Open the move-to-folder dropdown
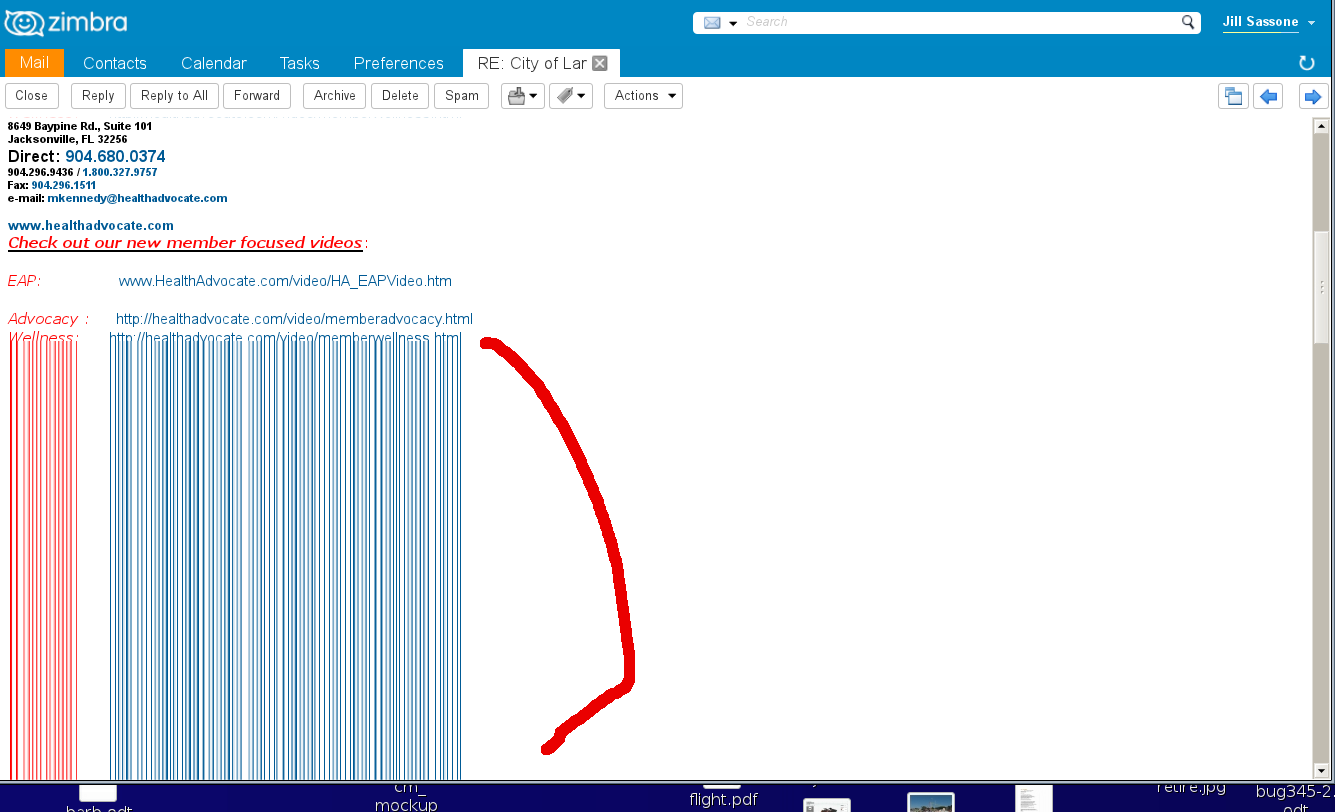Image resolution: width=1335 pixels, height=812 pixels. pyautogui.click(x=523, y=96)
